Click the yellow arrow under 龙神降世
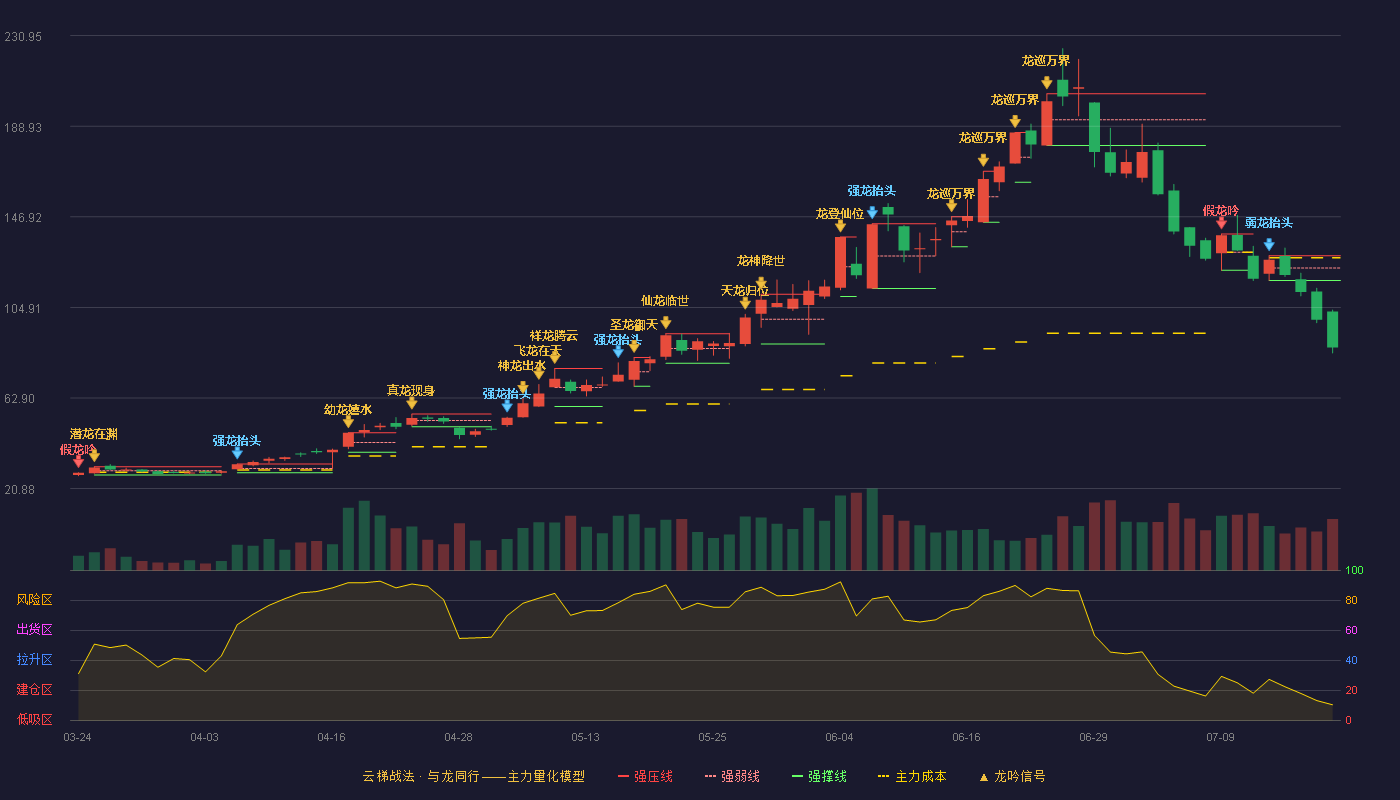Viewport: 1400px width, 800px height. coord(761,283)
